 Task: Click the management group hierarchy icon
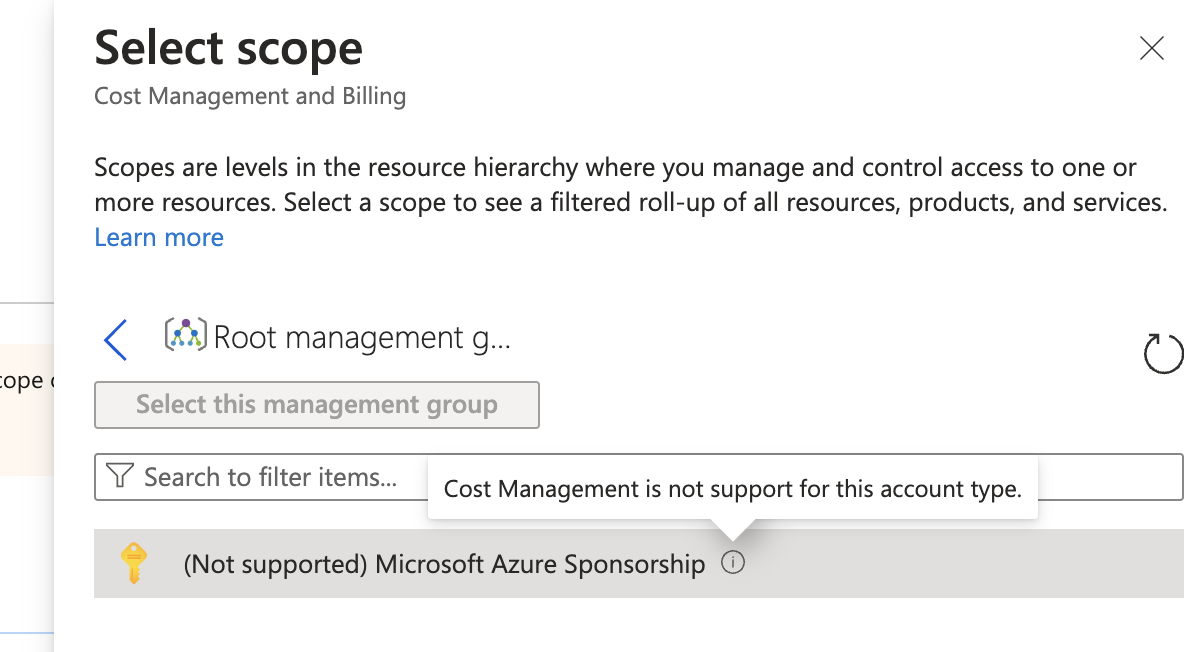[x=186, y=336]
